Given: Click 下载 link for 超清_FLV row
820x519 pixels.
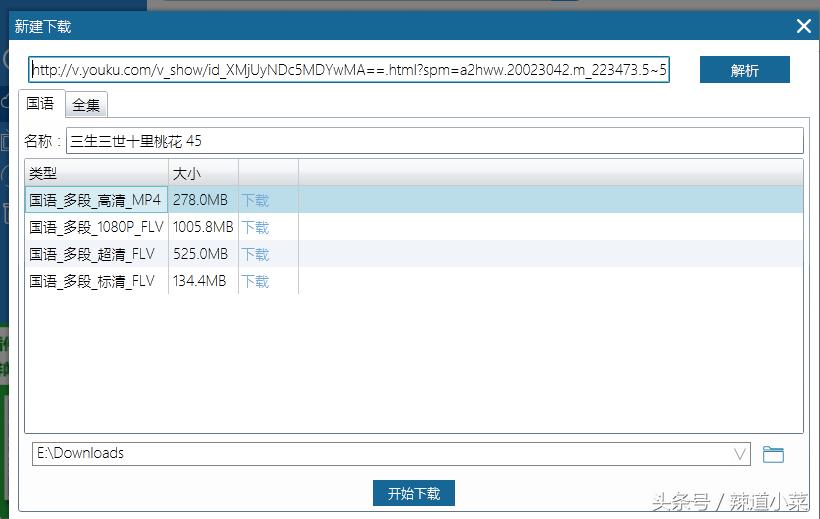Looking at the screenshot, I should pyautogui.click(x=255, y=254).
